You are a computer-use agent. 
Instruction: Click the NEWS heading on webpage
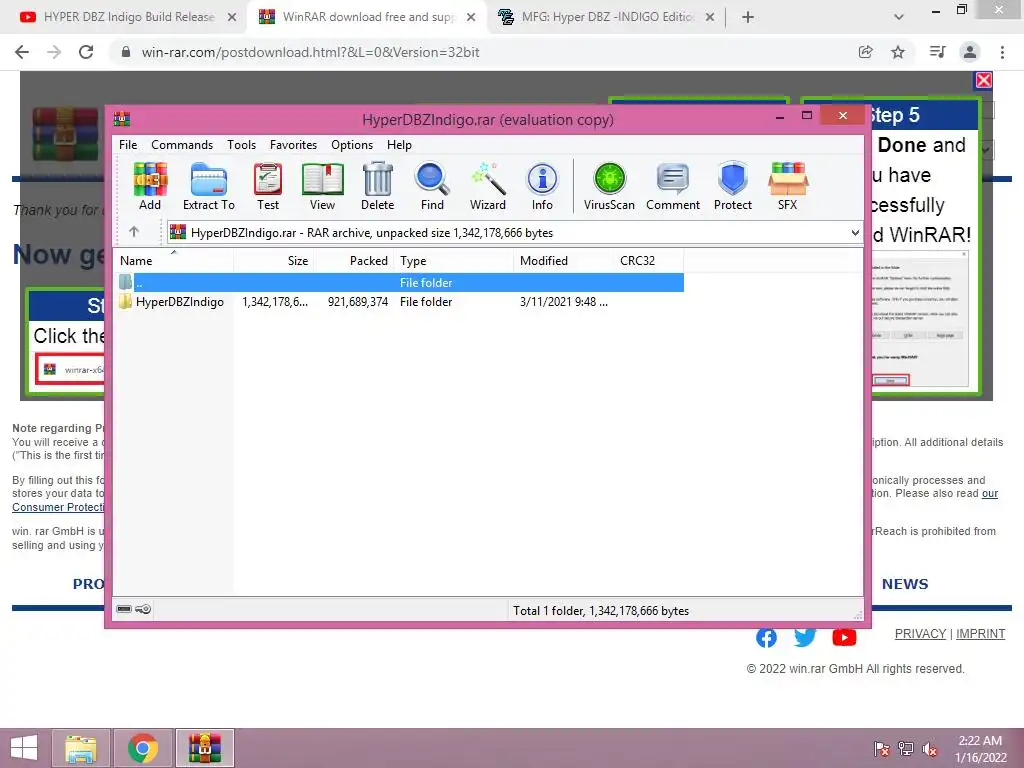pos(905,584)
